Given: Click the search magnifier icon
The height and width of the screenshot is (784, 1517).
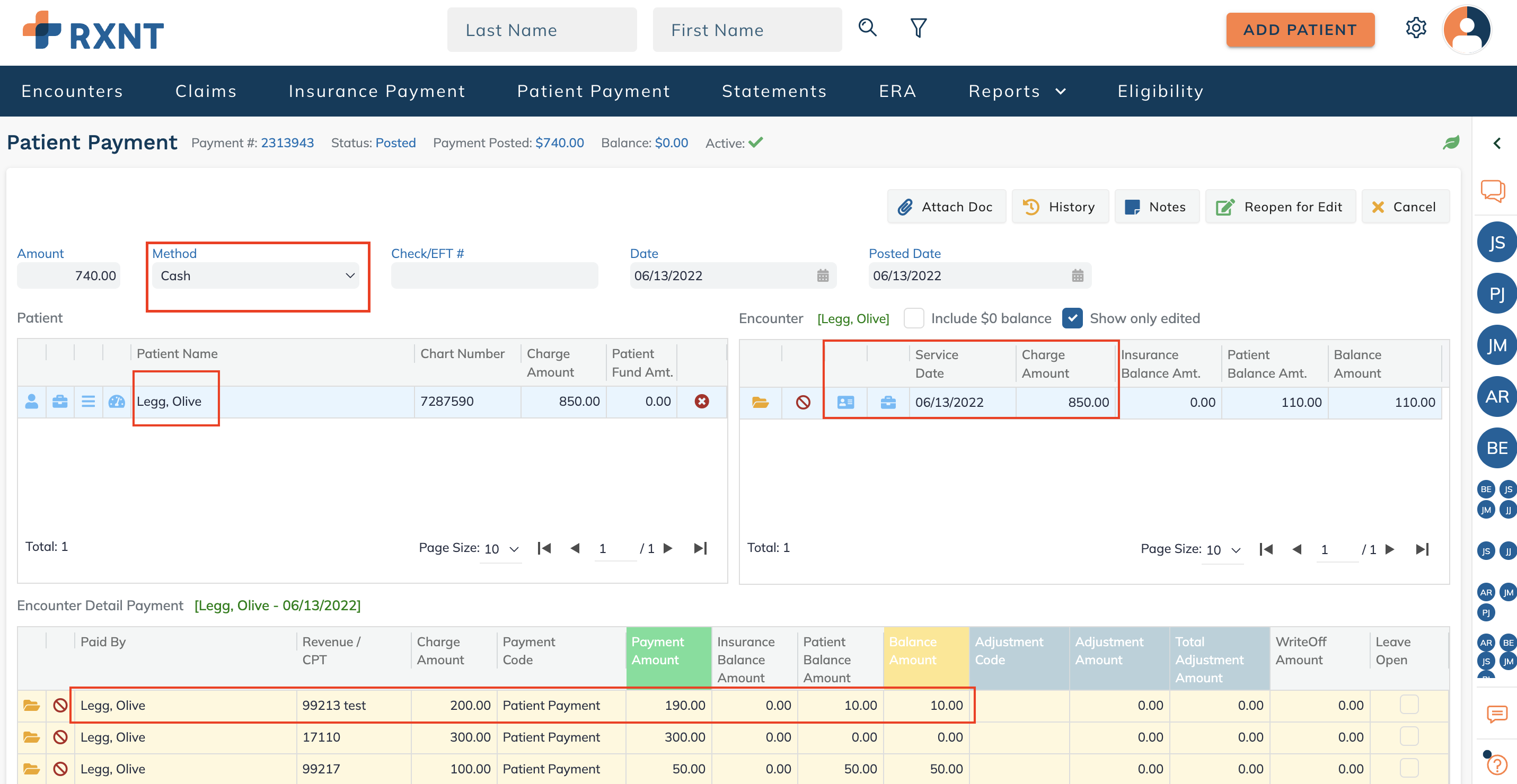Looking at the screenshot, I should (x=867, y=28).
